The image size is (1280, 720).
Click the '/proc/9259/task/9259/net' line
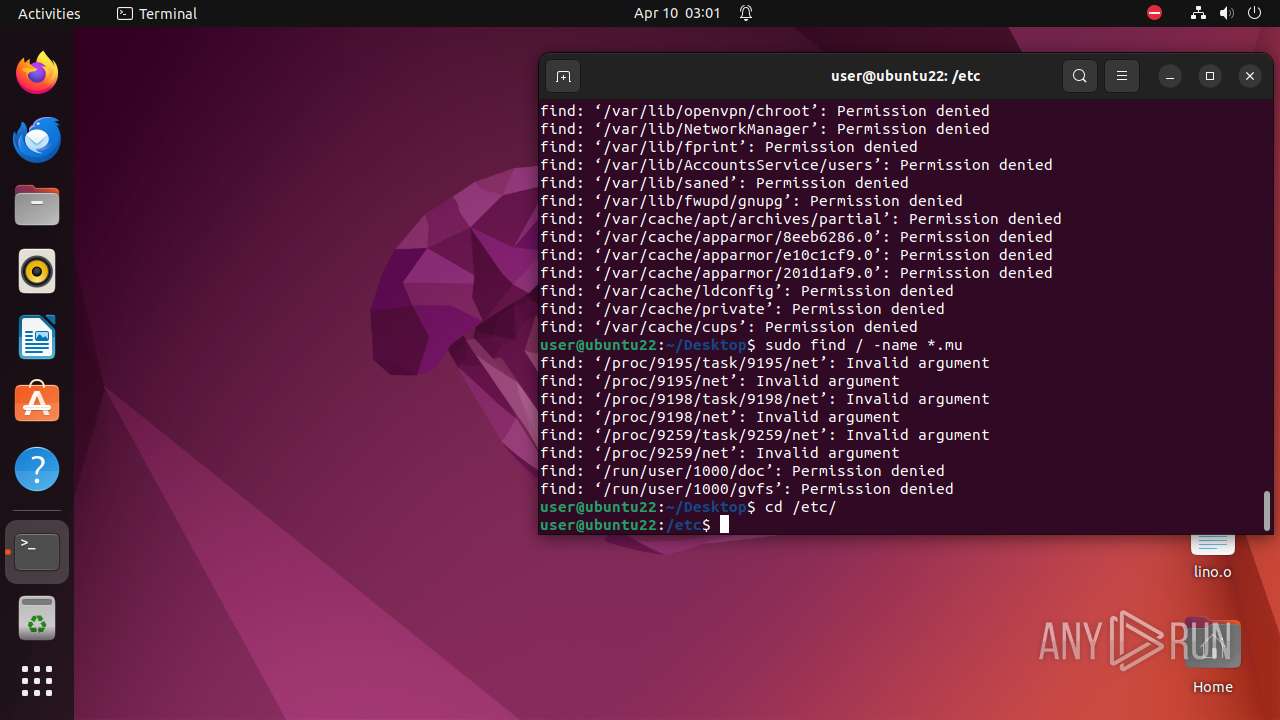point(765,435)
